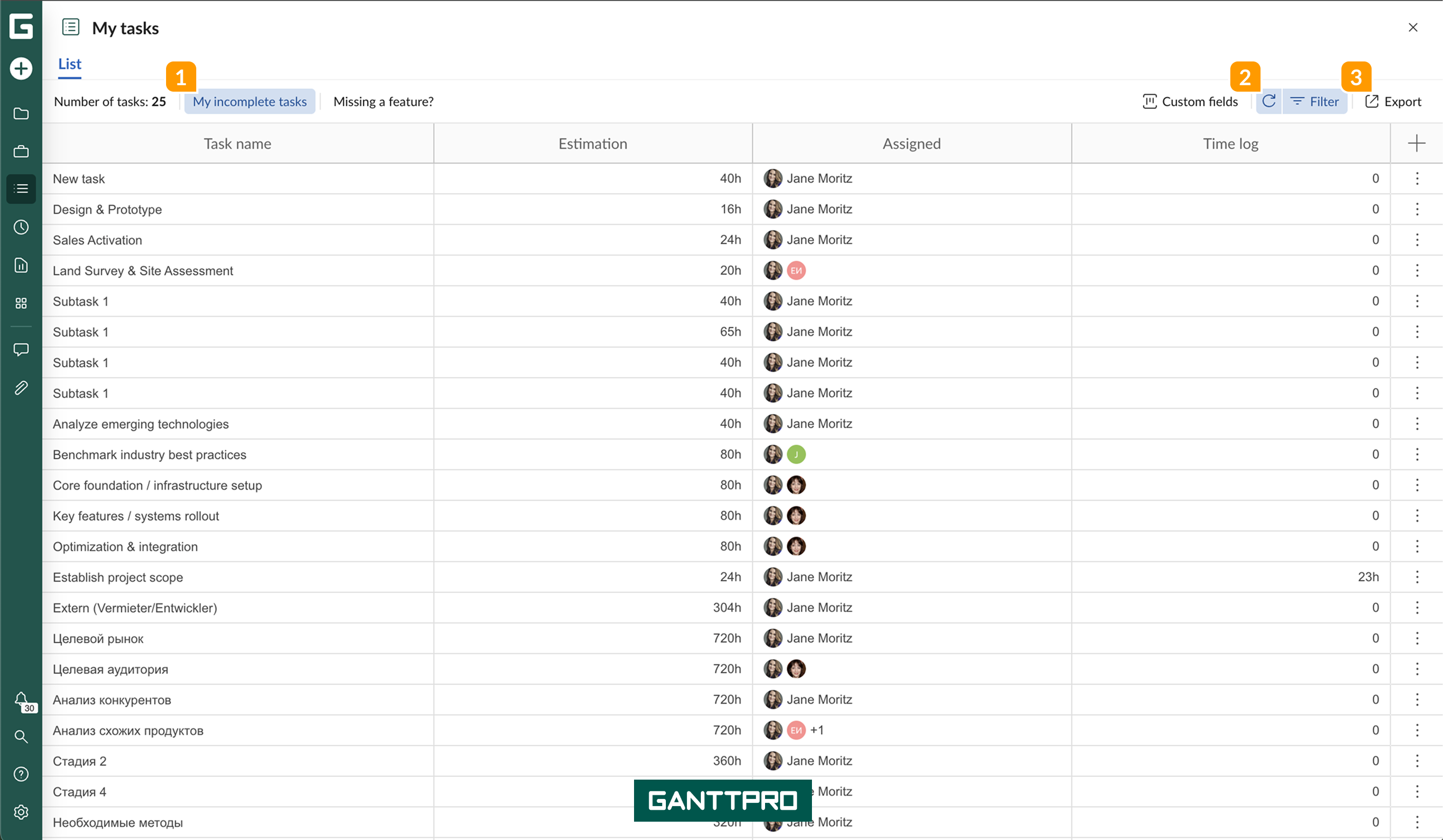Add a column with the plus icon
1446x840 pixels.
pos(1416,143)
